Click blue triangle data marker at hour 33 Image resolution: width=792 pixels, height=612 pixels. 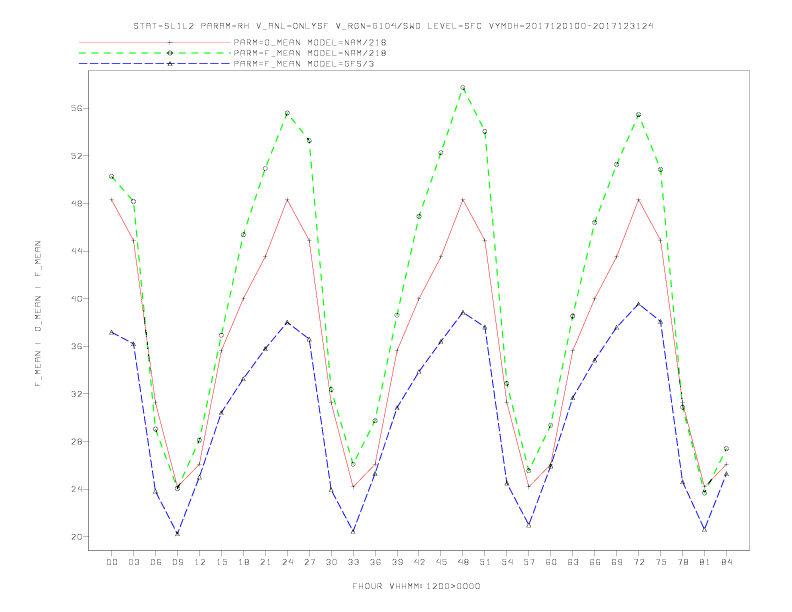pos(353,532)
